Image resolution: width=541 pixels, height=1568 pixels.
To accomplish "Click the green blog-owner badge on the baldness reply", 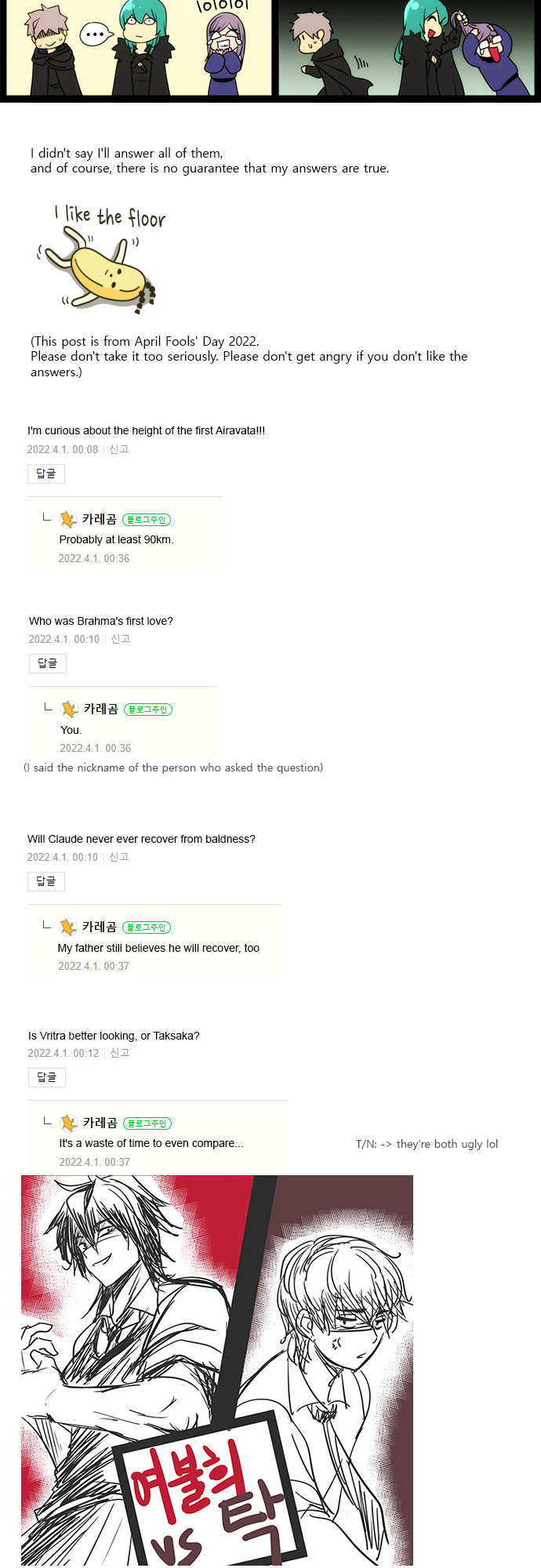I will (147, 927).
